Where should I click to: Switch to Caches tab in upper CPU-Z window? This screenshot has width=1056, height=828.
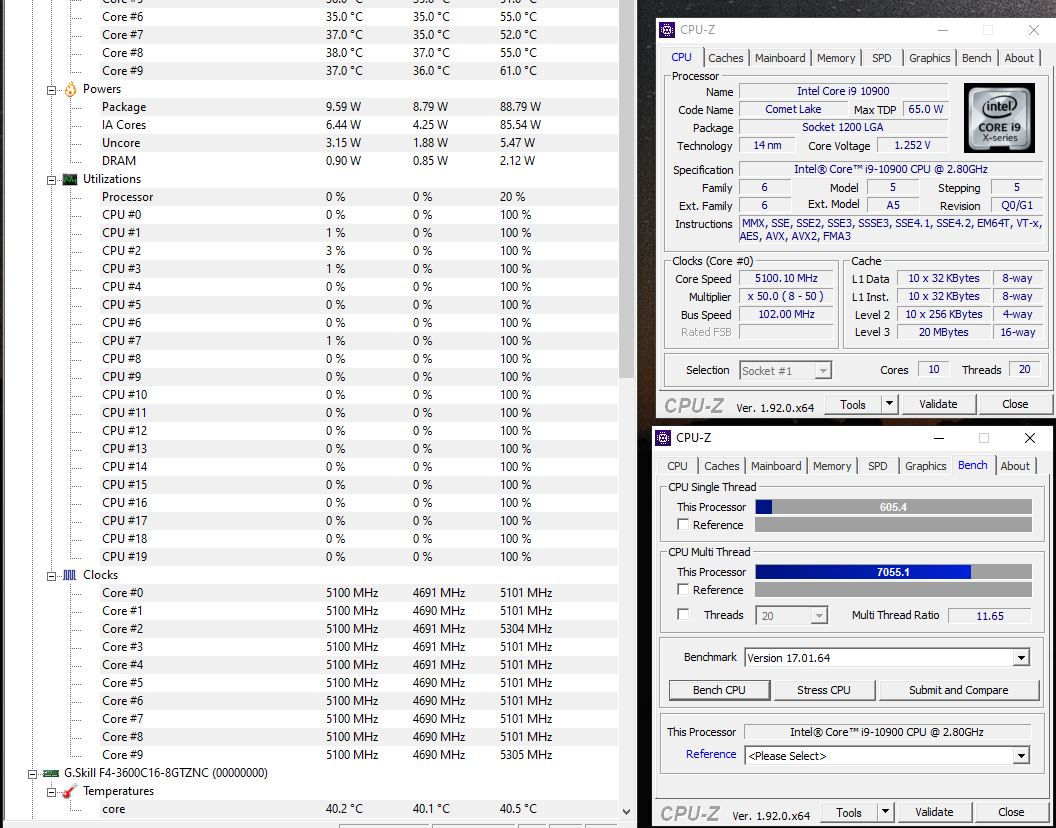[x=725, y=58]
